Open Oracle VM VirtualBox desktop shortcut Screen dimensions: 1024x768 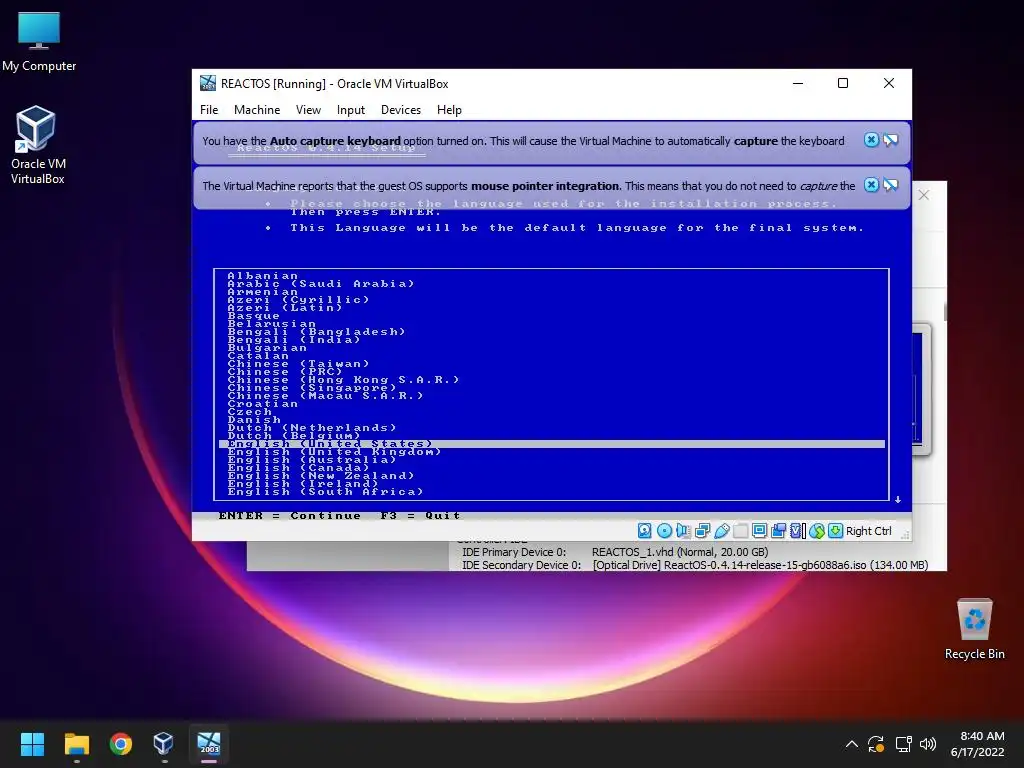coord(37,145)
